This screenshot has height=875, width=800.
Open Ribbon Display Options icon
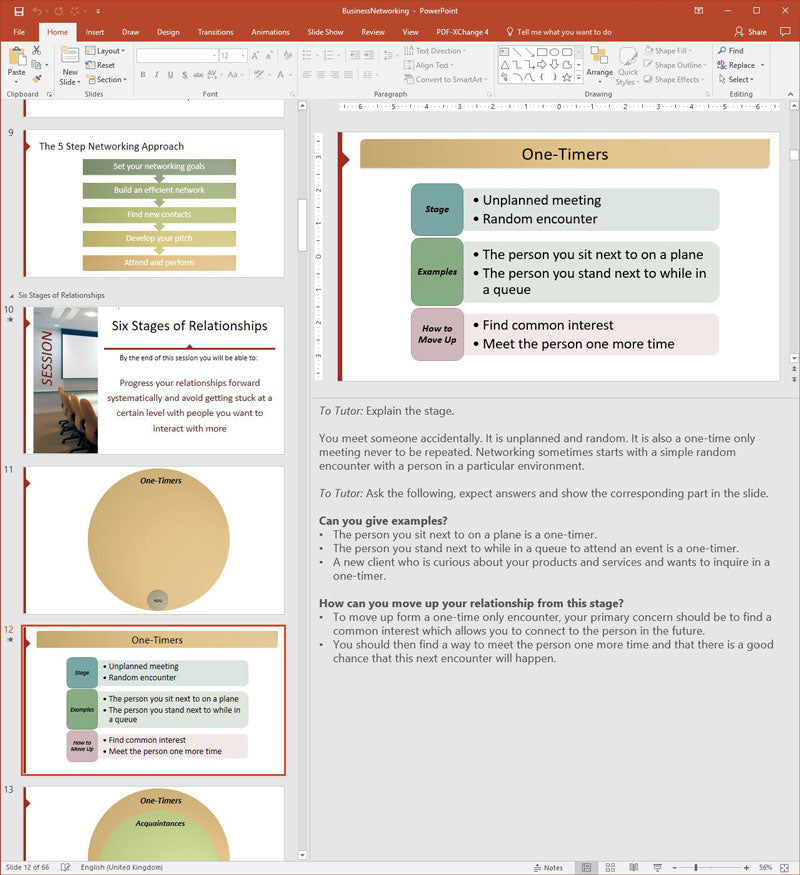698,11
